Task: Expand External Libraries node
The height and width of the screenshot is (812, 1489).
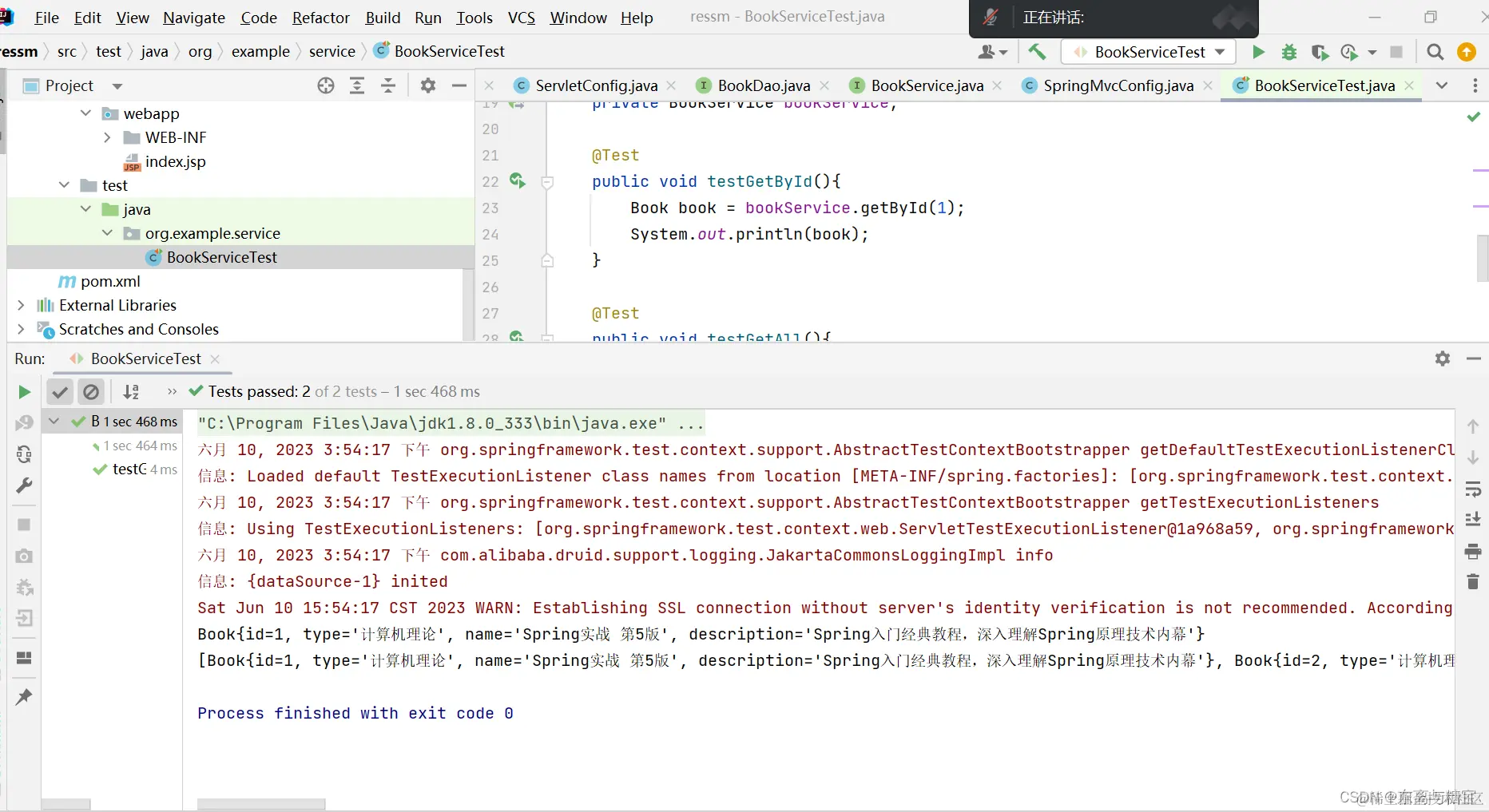Action: tap(21, 305)
